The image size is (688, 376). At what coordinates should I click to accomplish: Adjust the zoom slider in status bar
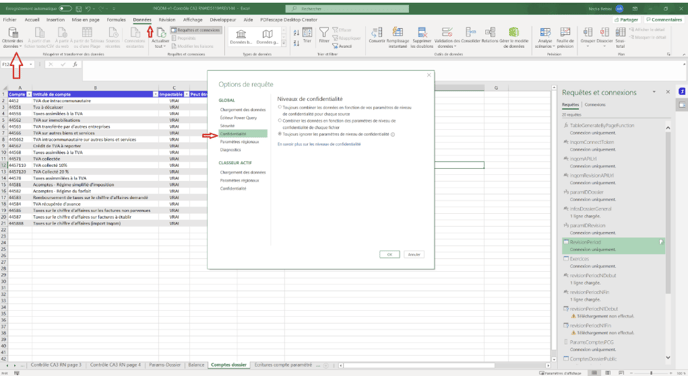(x=651, y=373)
